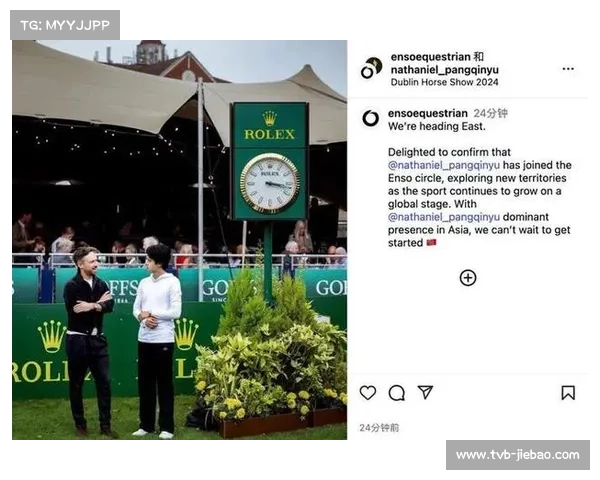
Task: Click ensoequestrian avatar beside the caption
Action: pos(370,118)
